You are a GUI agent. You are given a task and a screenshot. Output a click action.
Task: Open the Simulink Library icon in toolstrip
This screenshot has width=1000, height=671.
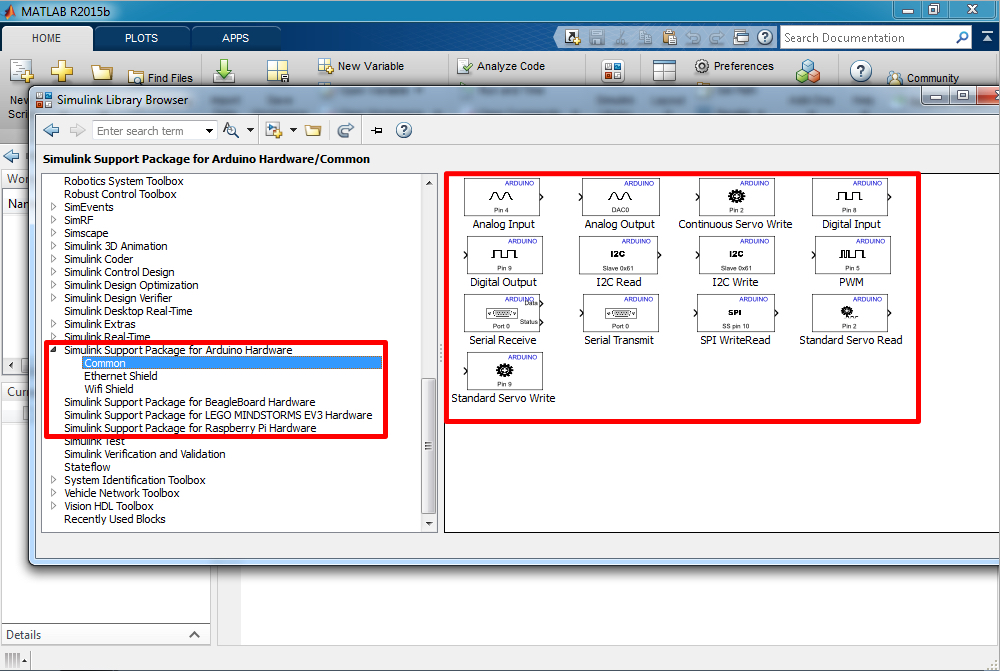click(613, 71)
